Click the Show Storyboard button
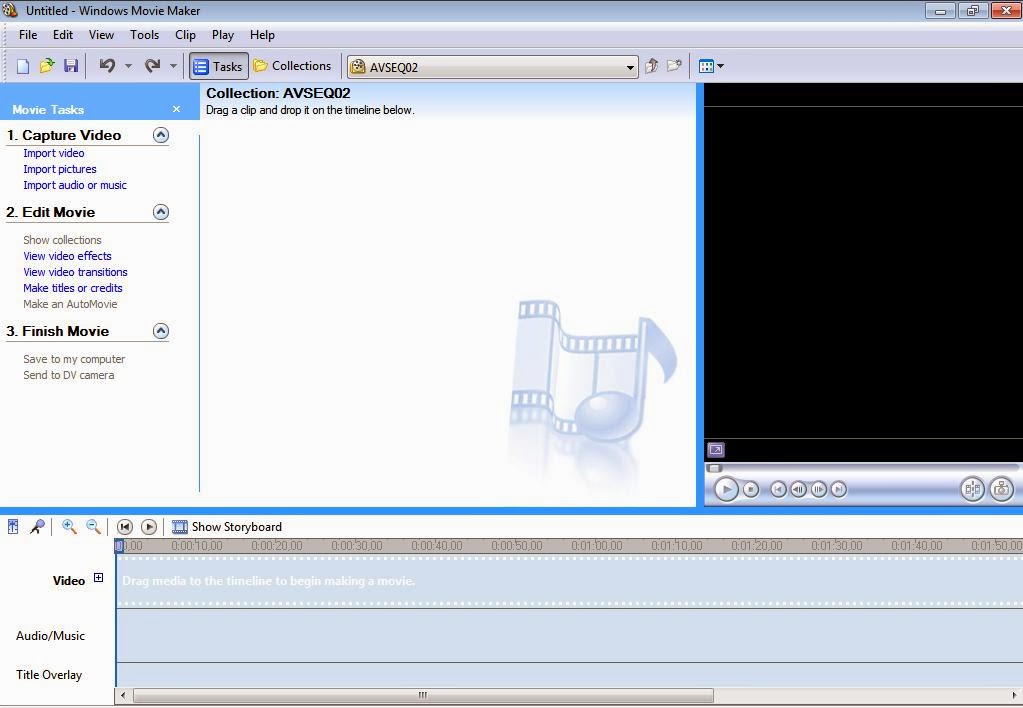This screenshot has width=1023, height=708. pos(226,527)
